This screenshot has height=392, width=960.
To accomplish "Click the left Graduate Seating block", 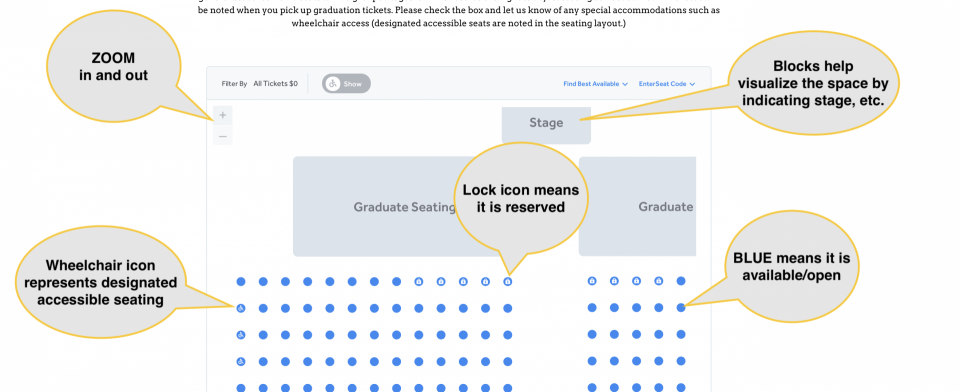I will click(x=404, y=206).
